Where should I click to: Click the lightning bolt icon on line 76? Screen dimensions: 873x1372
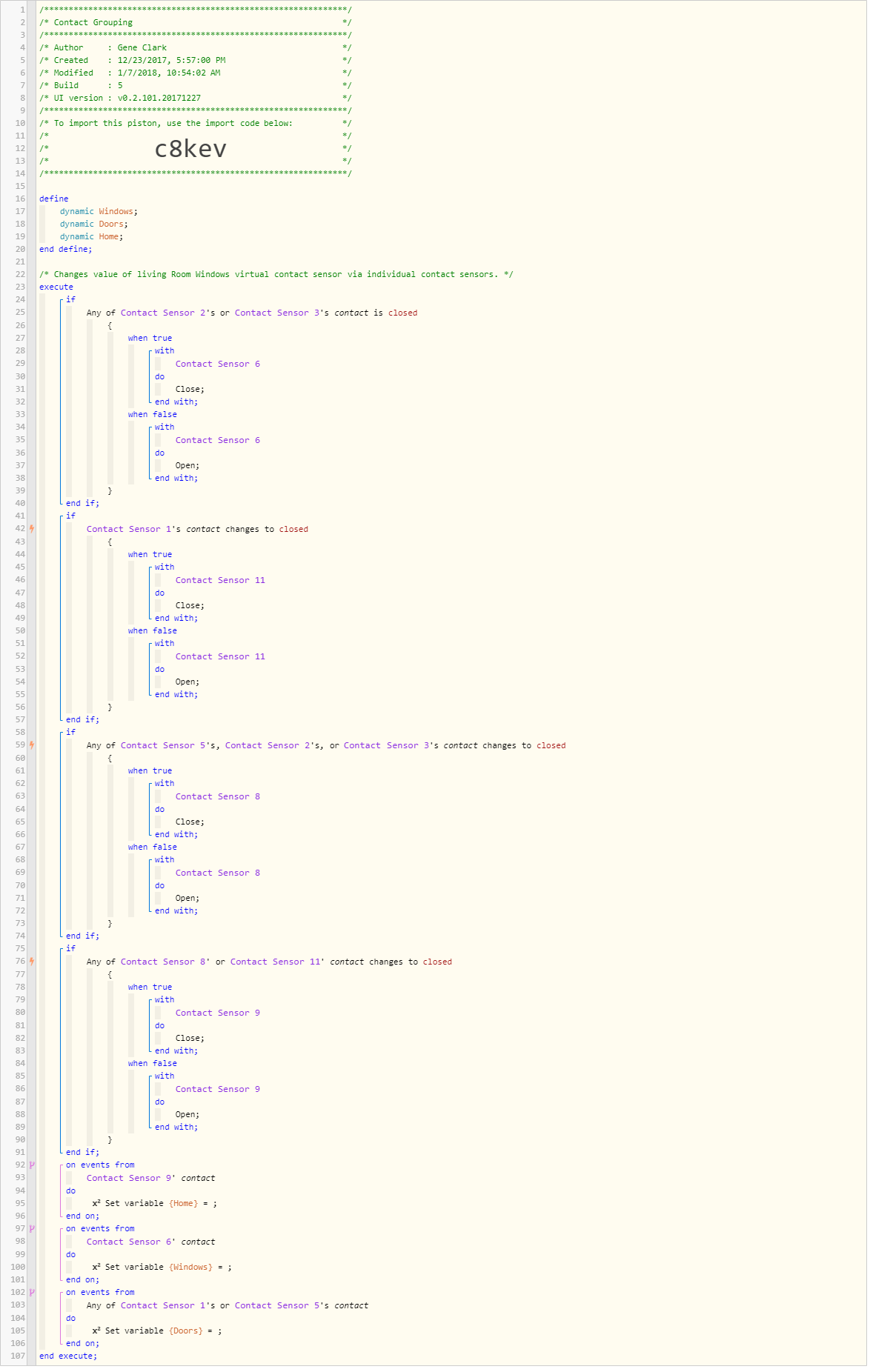[x=32, y=962]
